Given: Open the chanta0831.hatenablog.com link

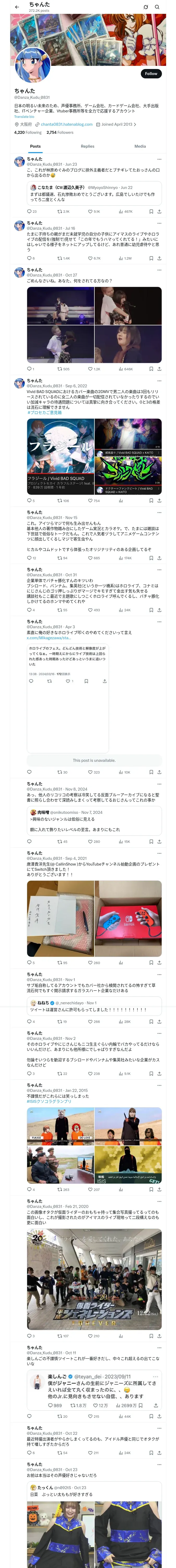Looking at the screenshot, I should pyautogui.click(x=67, y=124).
